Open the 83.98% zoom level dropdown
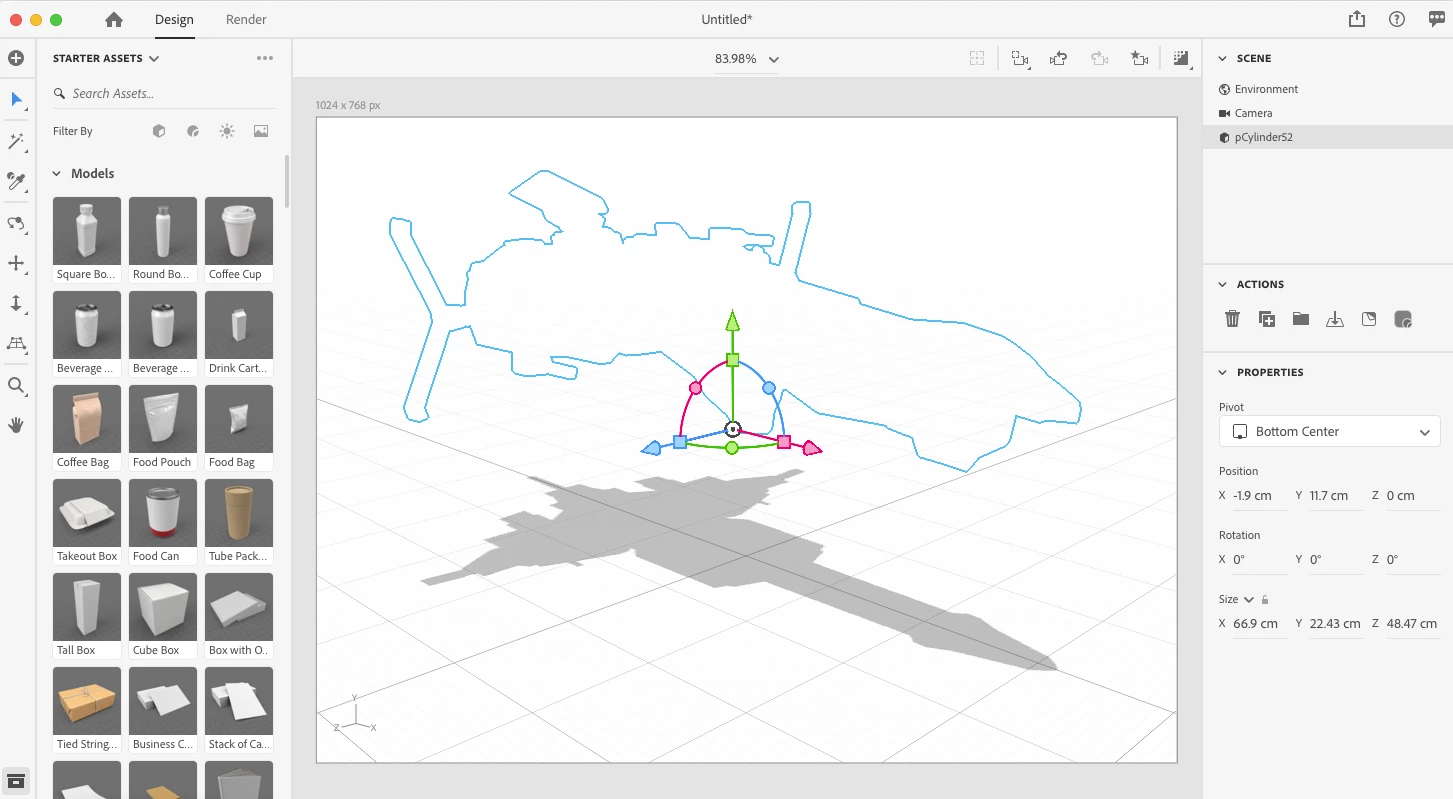 coord(746,59)
